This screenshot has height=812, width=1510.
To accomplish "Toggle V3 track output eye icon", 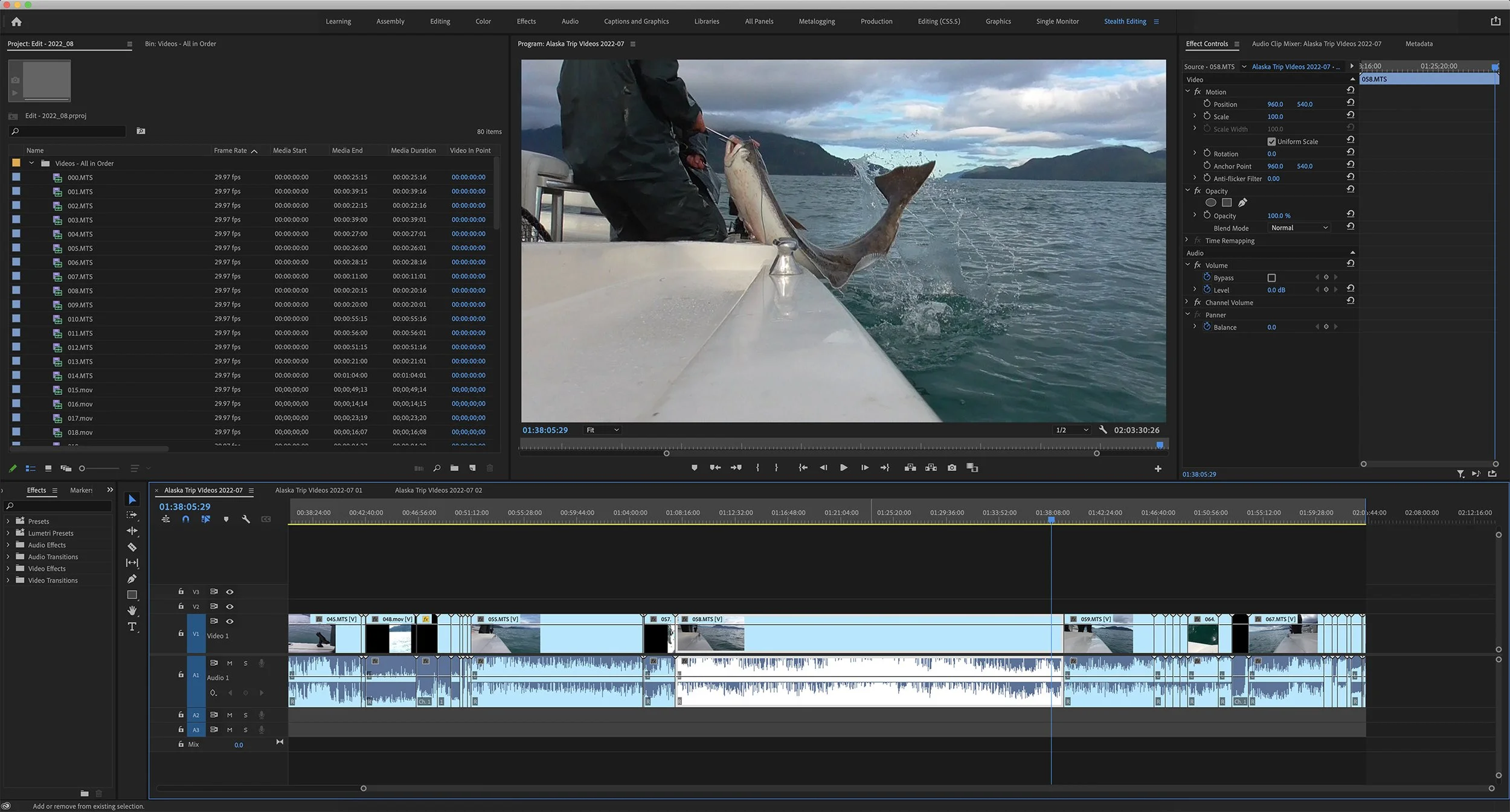I will coord(230,592).
